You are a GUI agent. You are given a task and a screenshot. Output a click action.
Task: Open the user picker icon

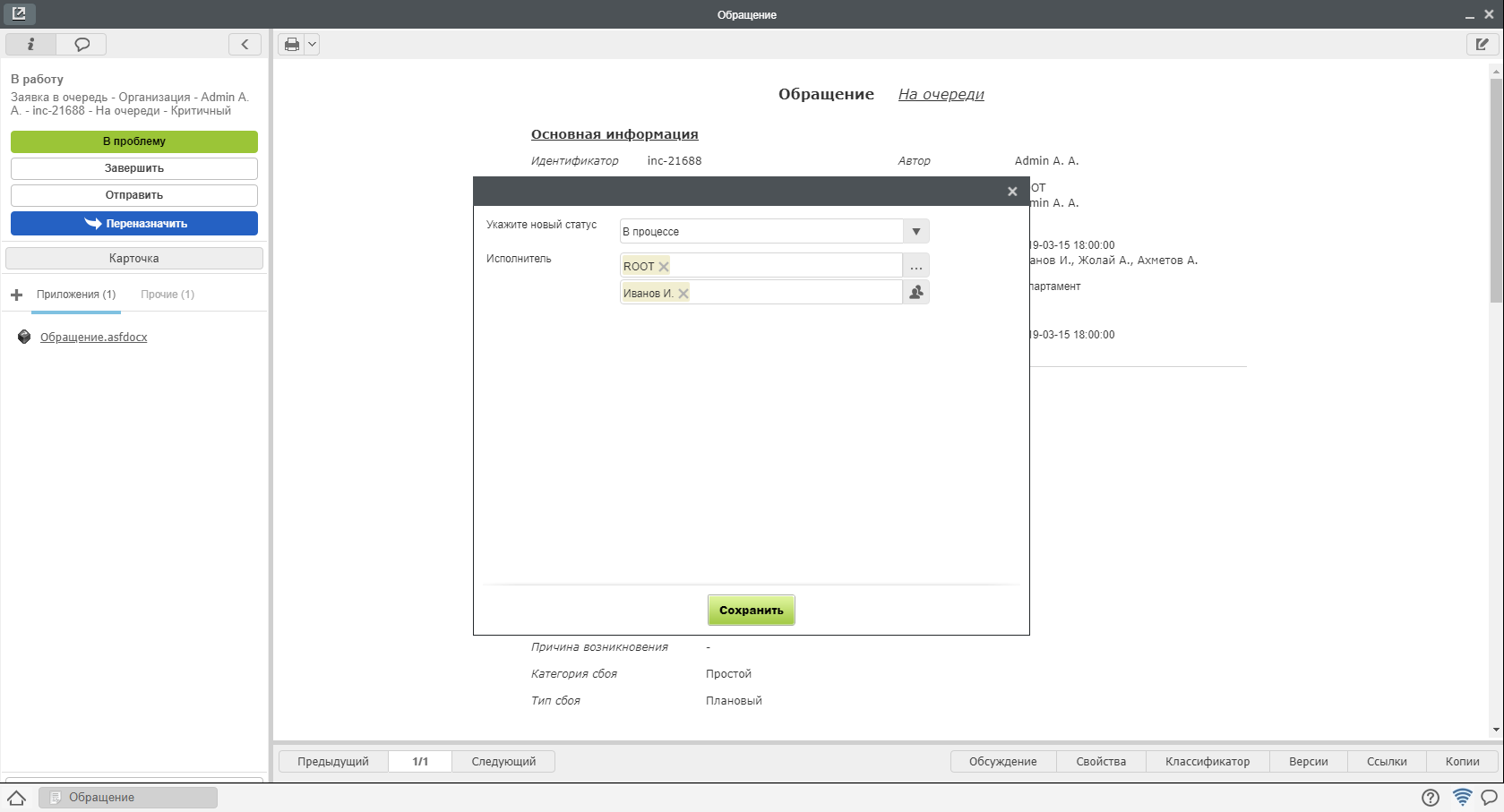point(915,293)
